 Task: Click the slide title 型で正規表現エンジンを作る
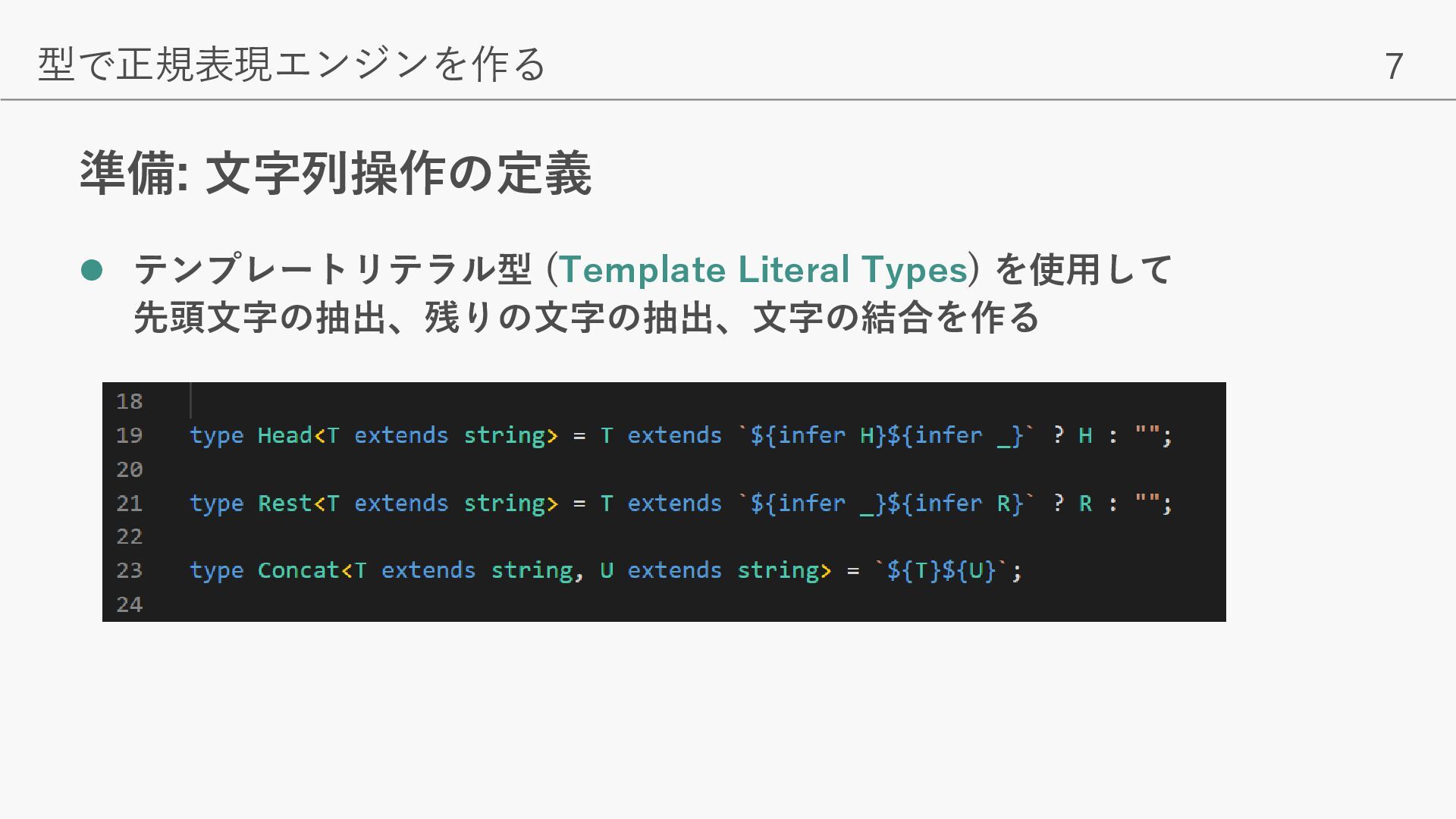click(x=292, y=64)
